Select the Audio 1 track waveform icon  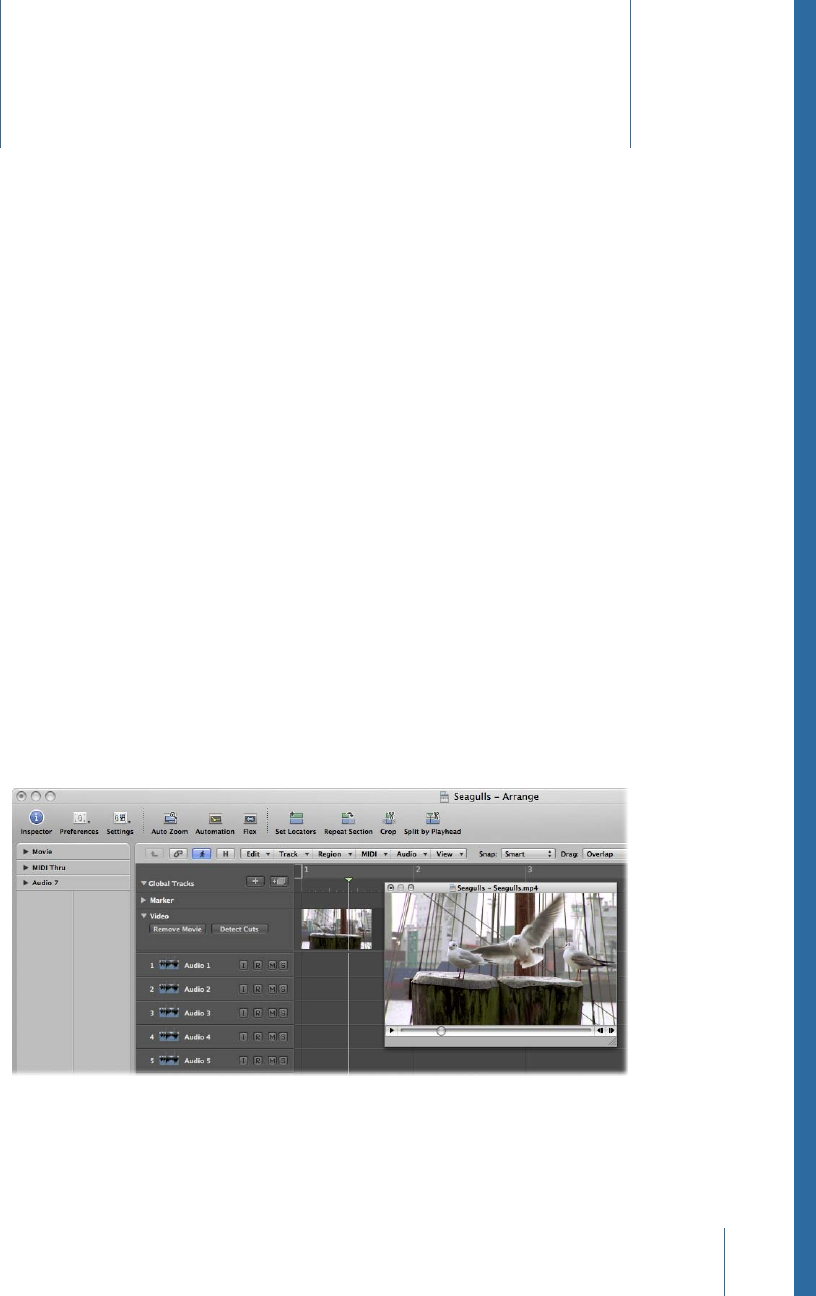point(168,965)
